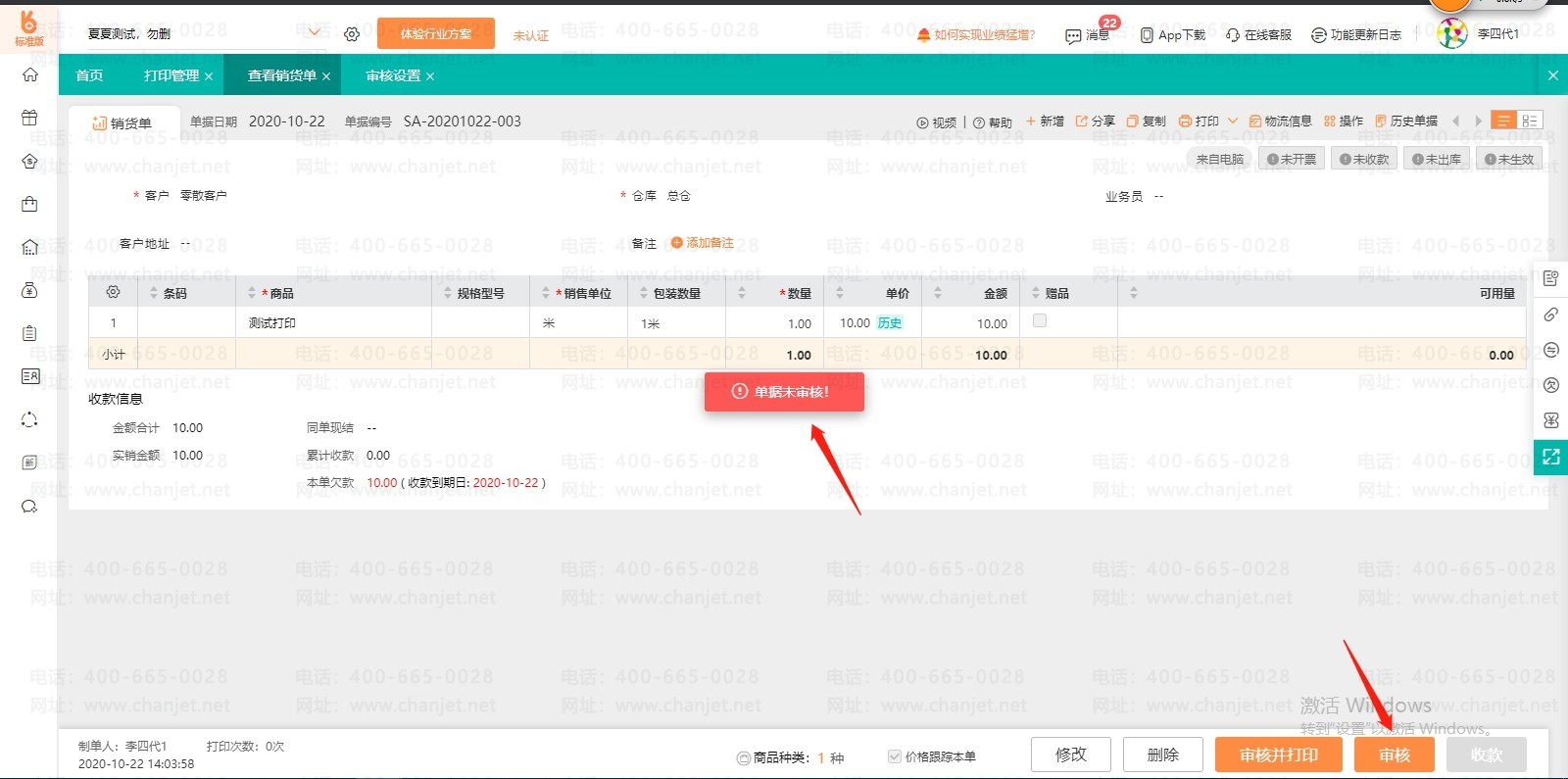Click 新增 to create a new document

coord(1045,122)
